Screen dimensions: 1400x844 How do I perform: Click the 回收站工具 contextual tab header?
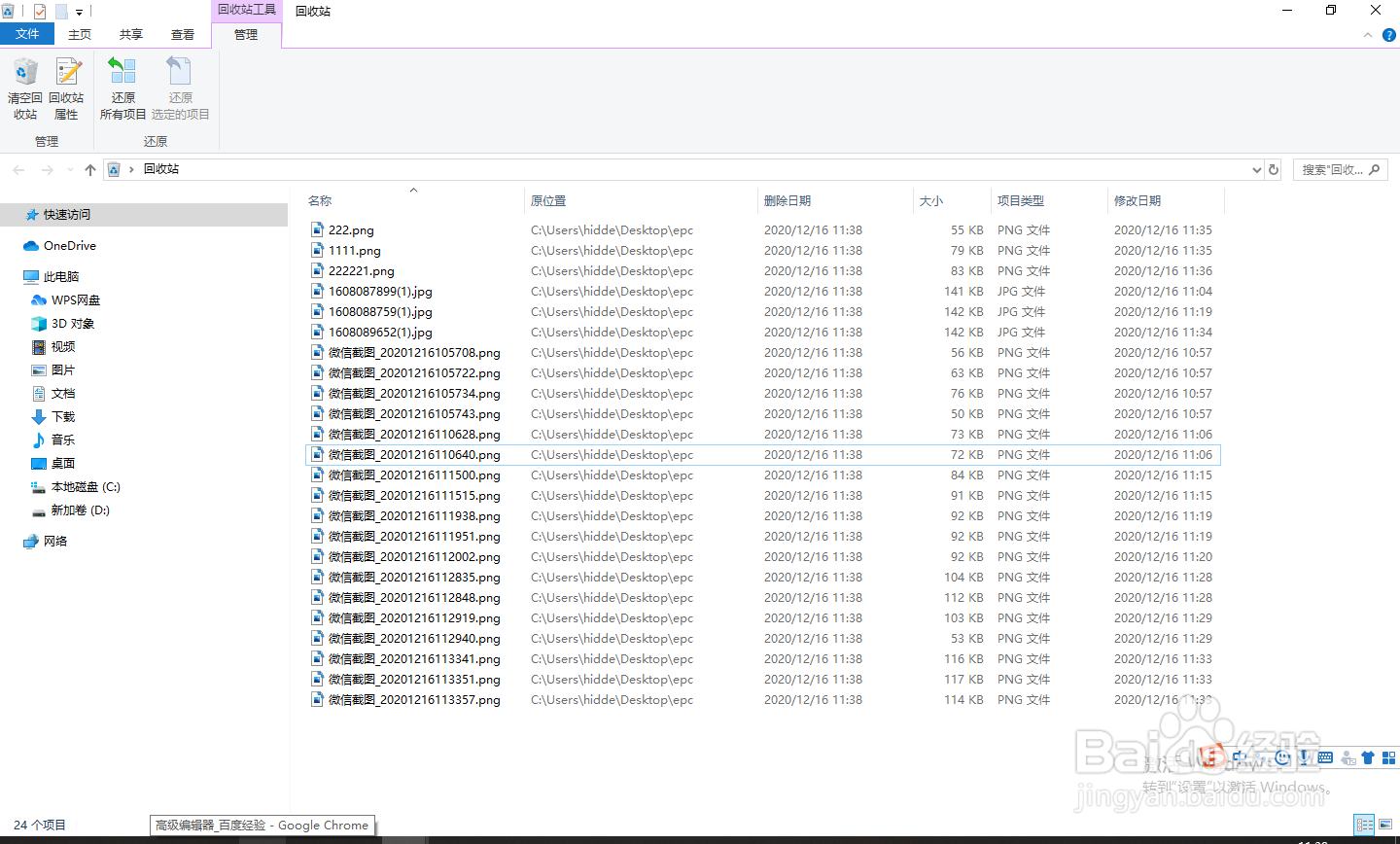tap(246, 10)
